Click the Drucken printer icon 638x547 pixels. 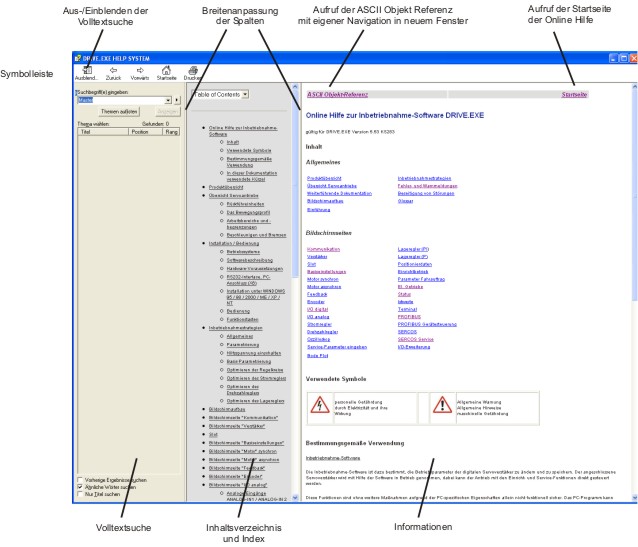click(x=193, y=70)
